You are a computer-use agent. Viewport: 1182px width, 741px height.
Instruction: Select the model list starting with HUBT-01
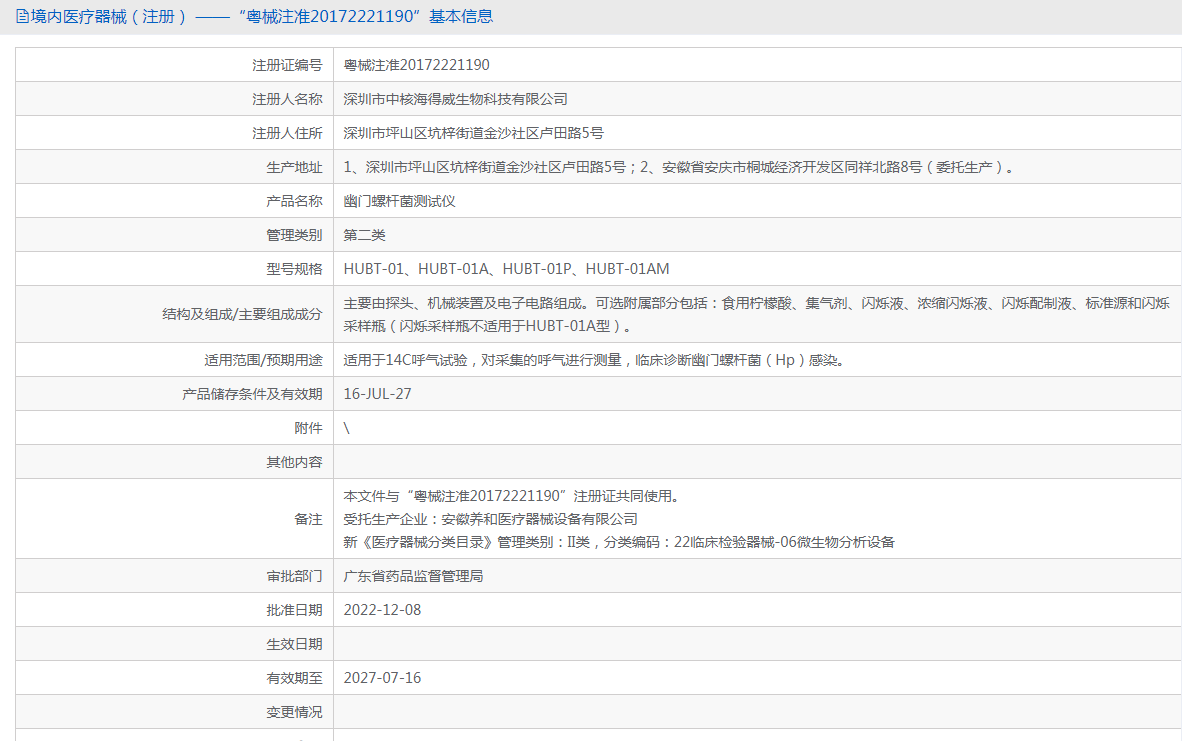507,269
